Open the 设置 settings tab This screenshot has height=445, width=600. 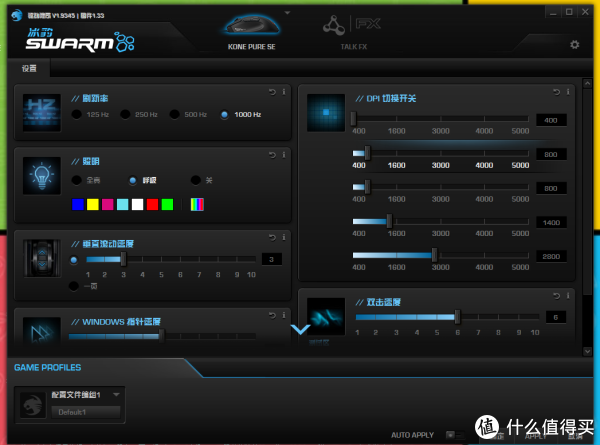tap(29, 68)
